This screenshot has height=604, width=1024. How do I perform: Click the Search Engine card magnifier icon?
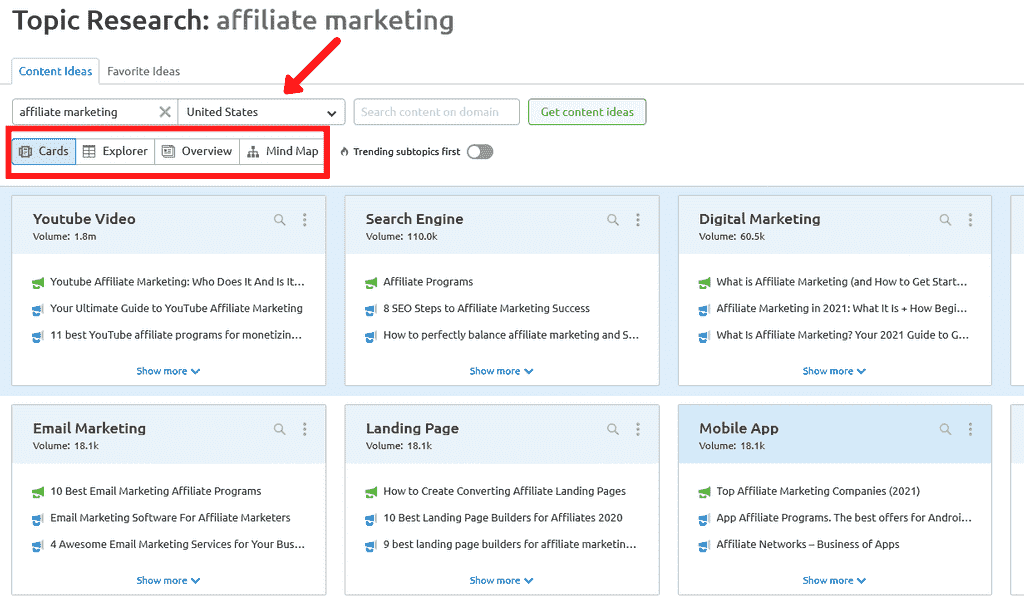pos(613,220)
